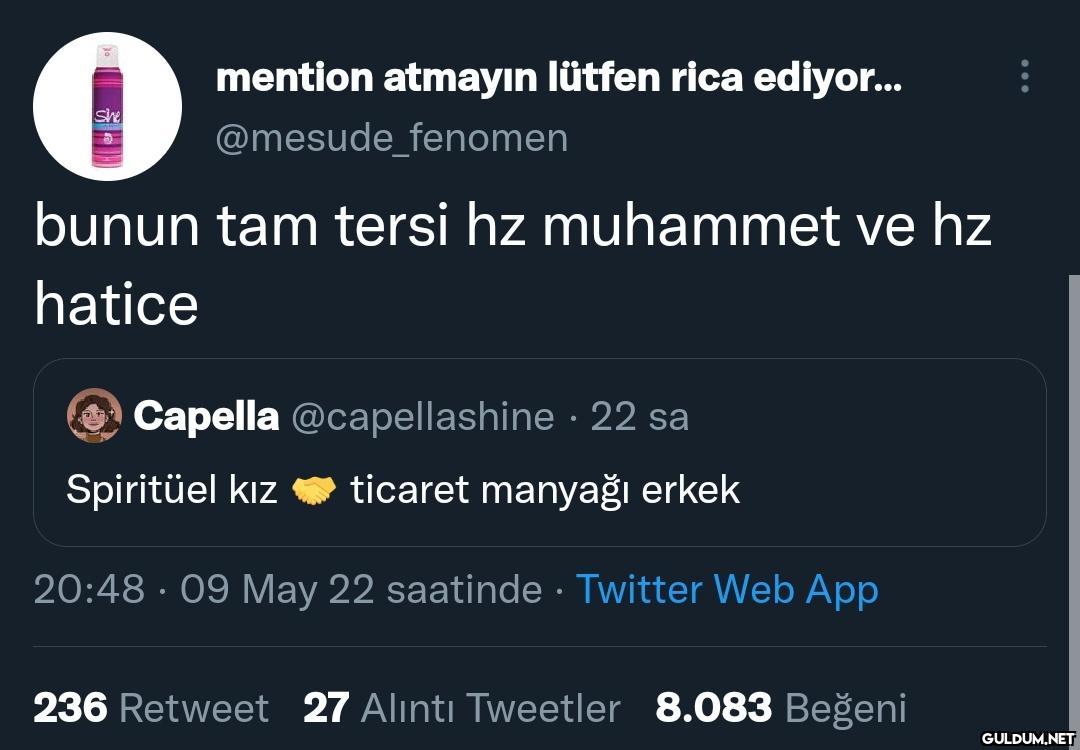Click the handshake emoji in quoted tweet
This screenshot has width=1080, height=750.
pyautogui.click(x=314, y=490)
